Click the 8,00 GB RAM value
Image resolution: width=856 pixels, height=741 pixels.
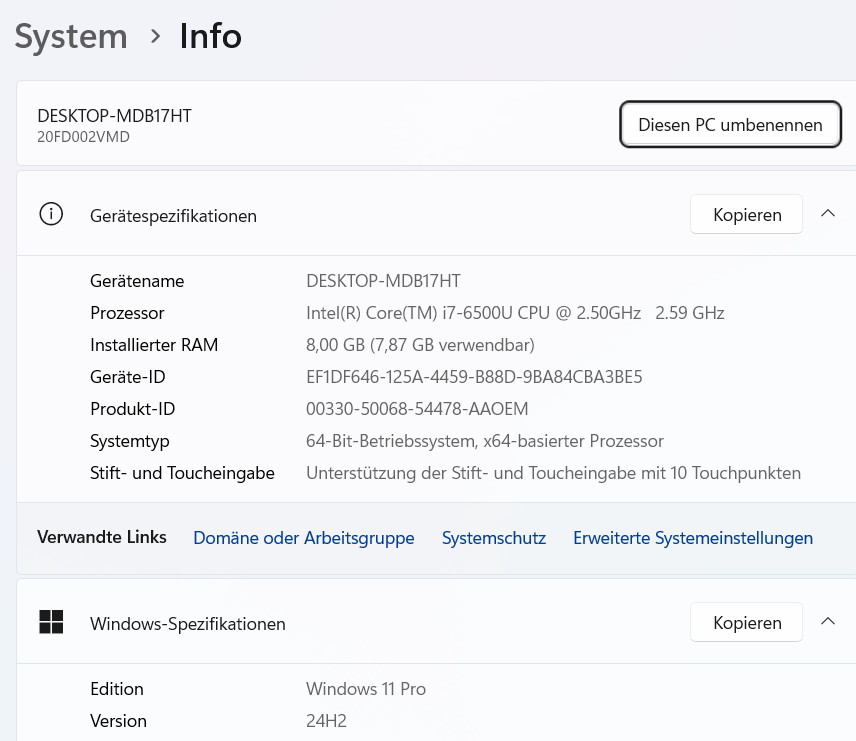(420, 345)
